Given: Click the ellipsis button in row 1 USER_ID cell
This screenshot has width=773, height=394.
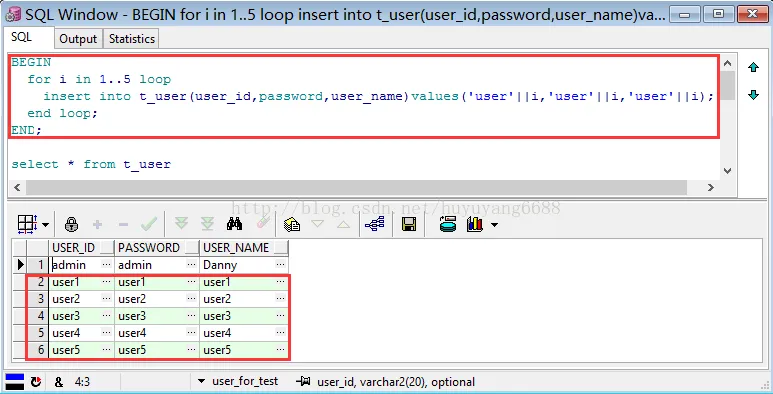Looking at the screenshot, I should 106,265.
